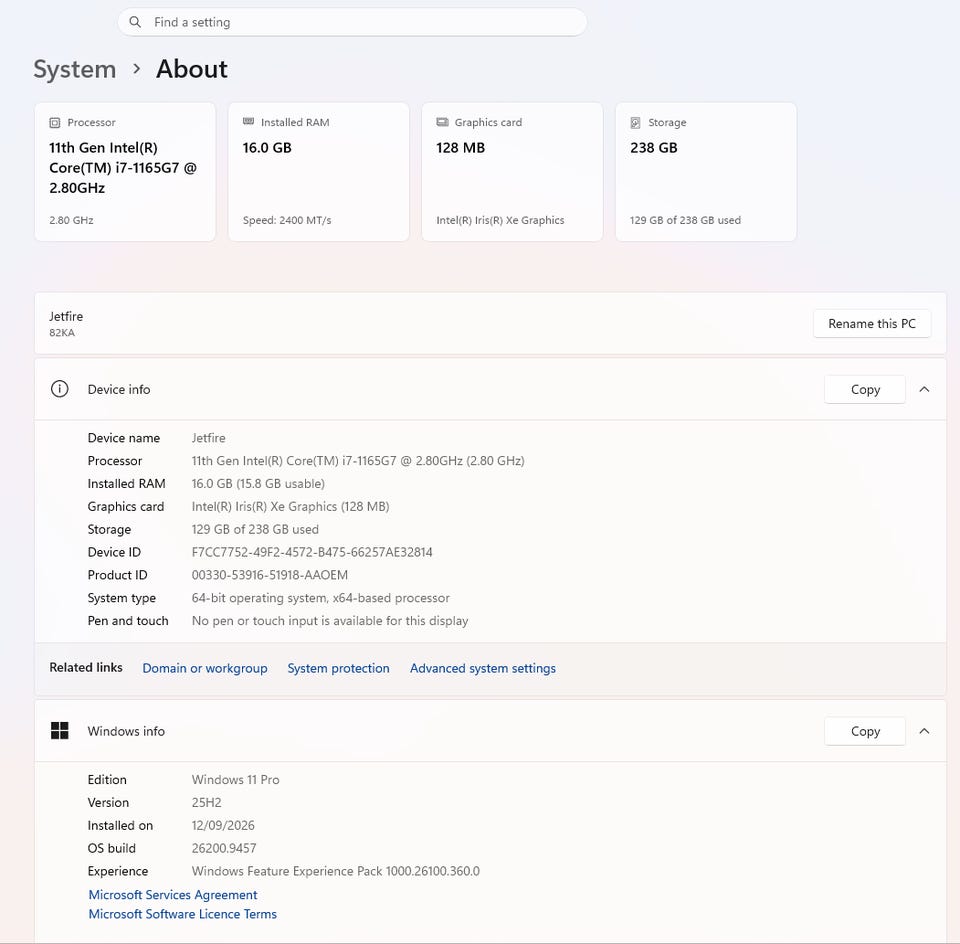Click the Graphics card icon
960x944 pixels.
(442, 122)
